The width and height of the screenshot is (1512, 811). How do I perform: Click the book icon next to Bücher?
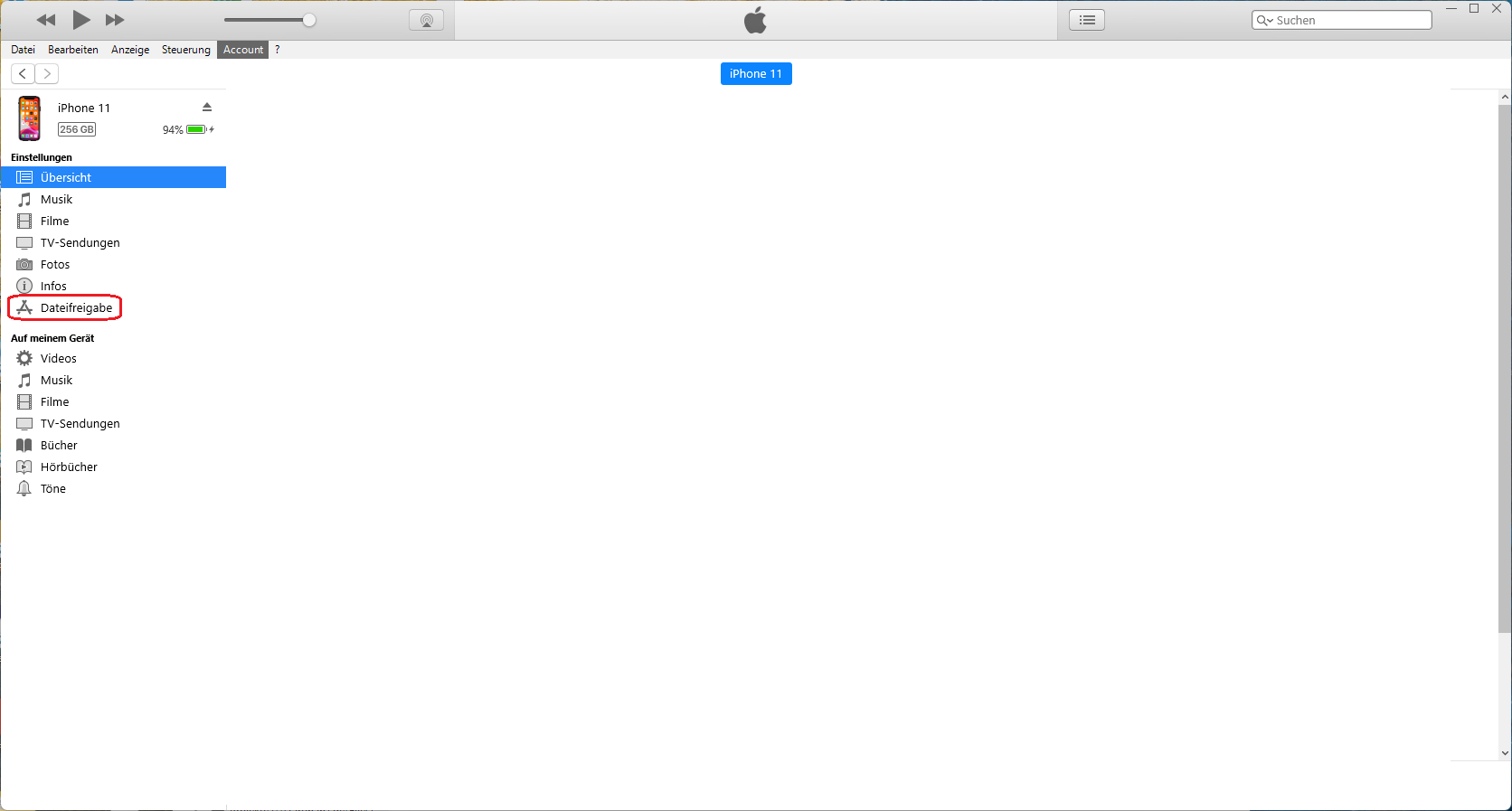pyautogui.click(x=24, y=445)
